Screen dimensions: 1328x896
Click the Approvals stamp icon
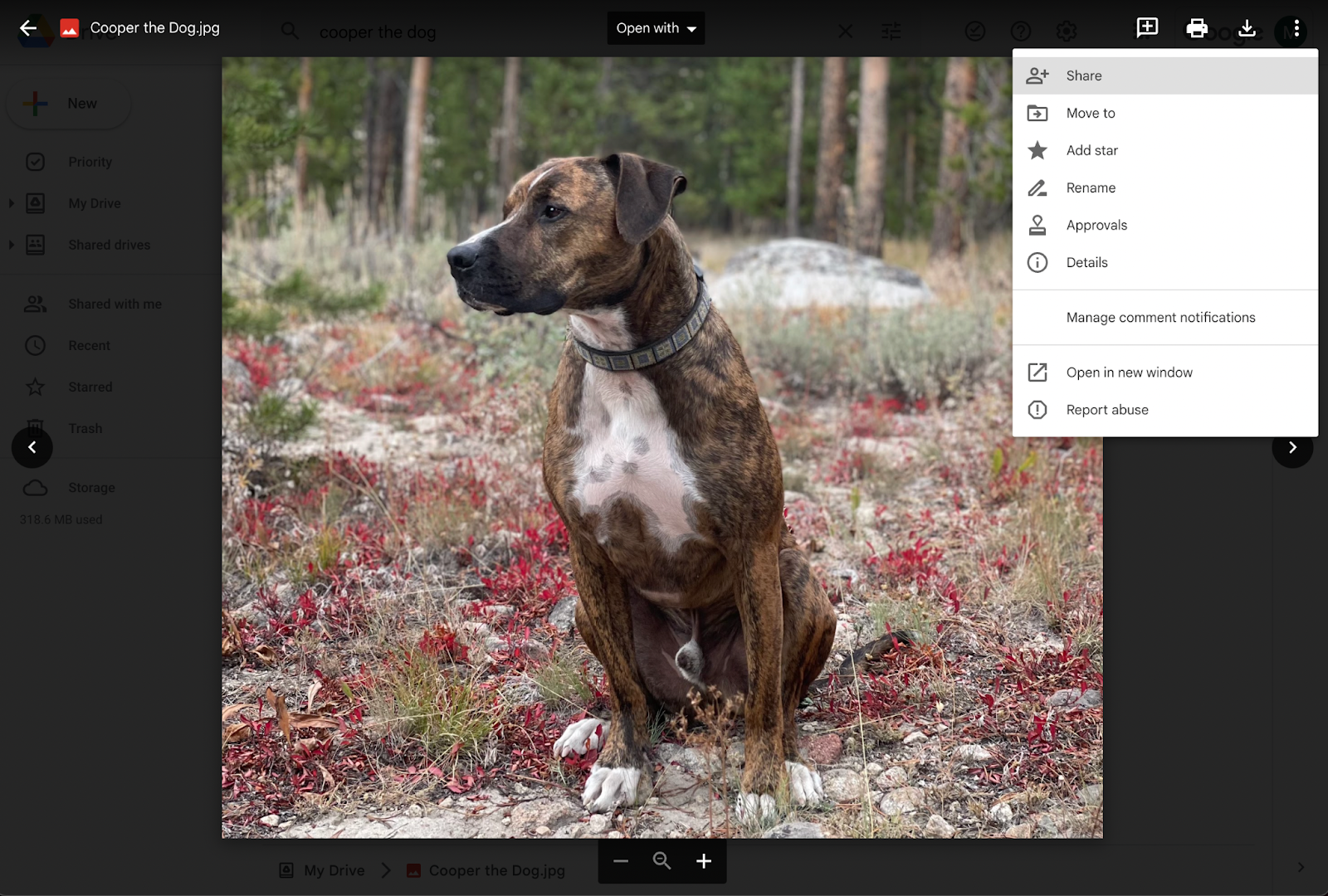pyautogui.click(x=1037, y=225)
